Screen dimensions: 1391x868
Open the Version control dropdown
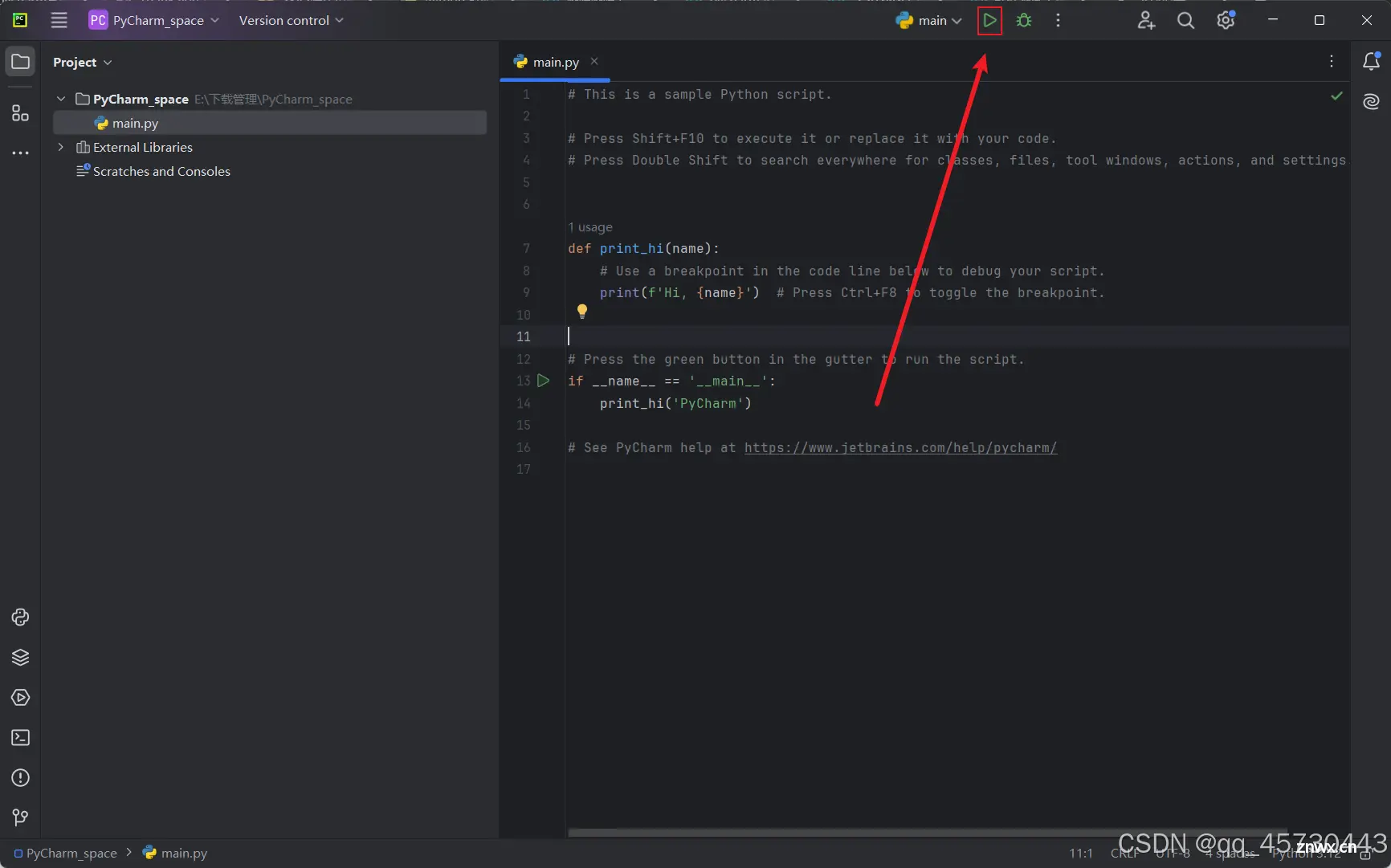pos(291,20)
